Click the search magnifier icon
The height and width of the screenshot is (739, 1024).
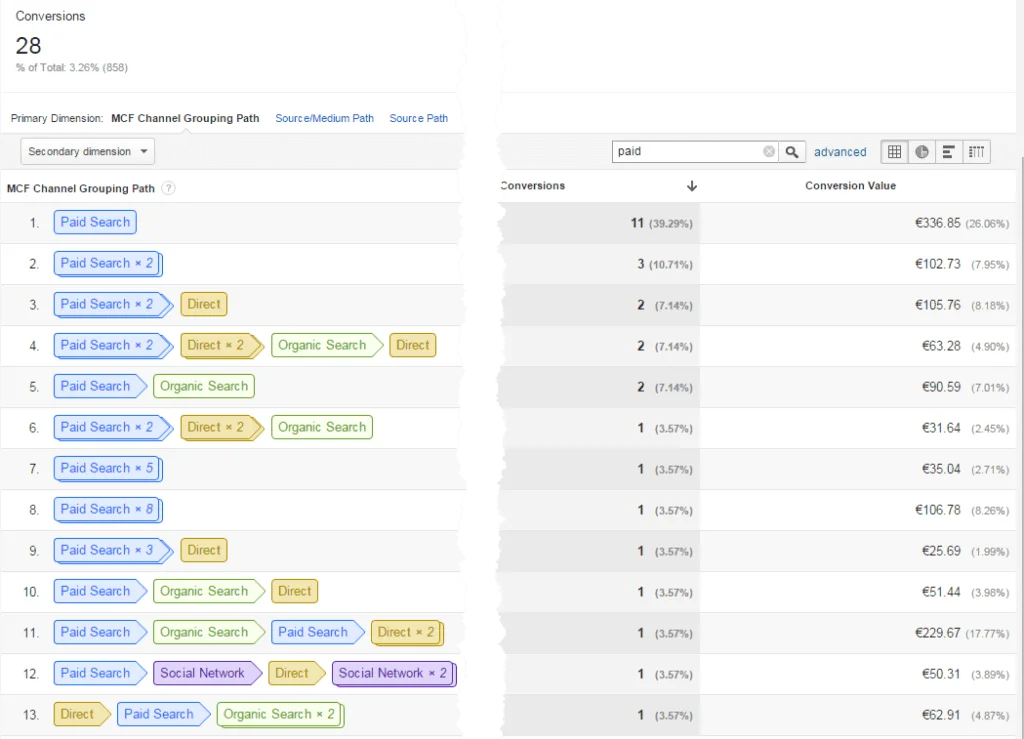[x=791, y=151]
